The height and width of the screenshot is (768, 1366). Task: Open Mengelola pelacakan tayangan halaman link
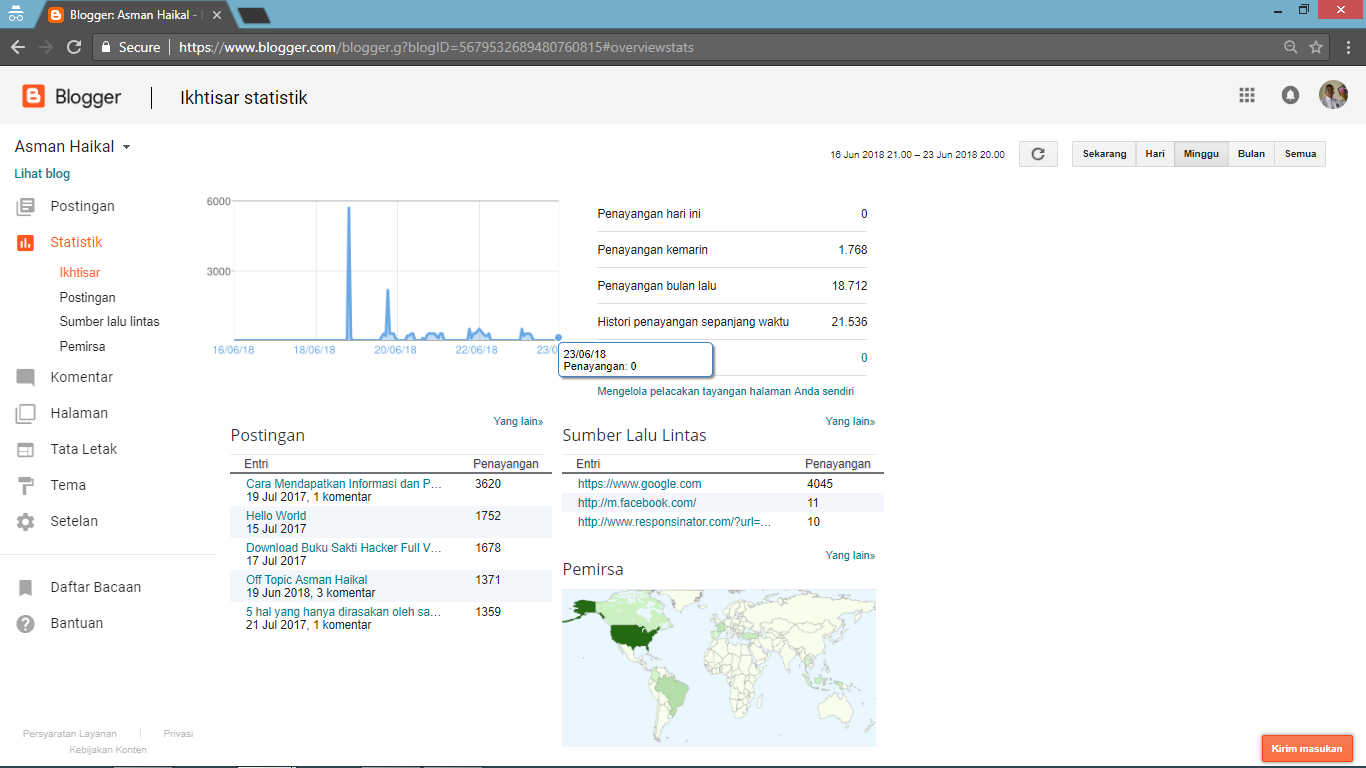click(x=725, y=391)
